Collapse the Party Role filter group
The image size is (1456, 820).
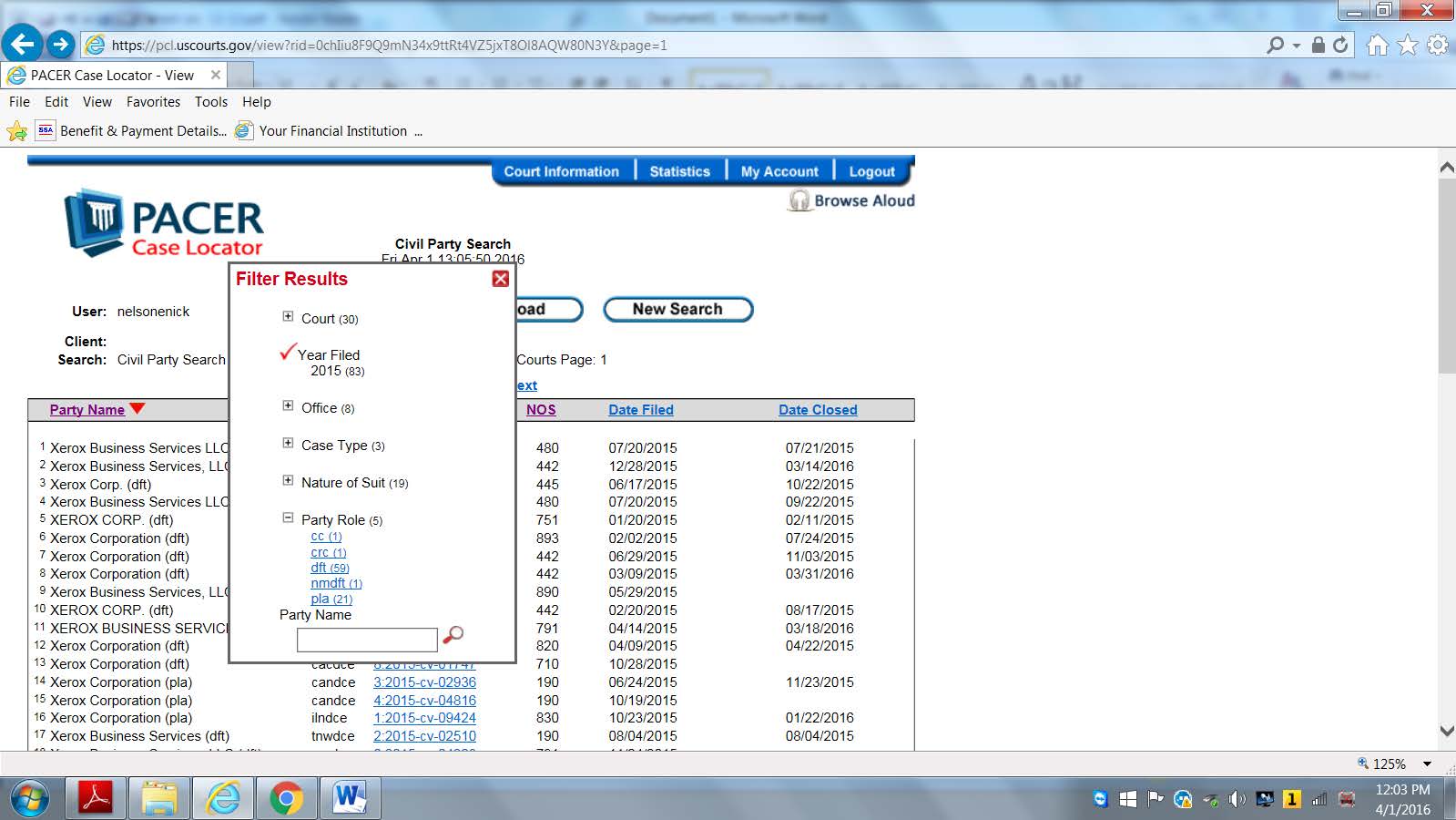point(288,518)
